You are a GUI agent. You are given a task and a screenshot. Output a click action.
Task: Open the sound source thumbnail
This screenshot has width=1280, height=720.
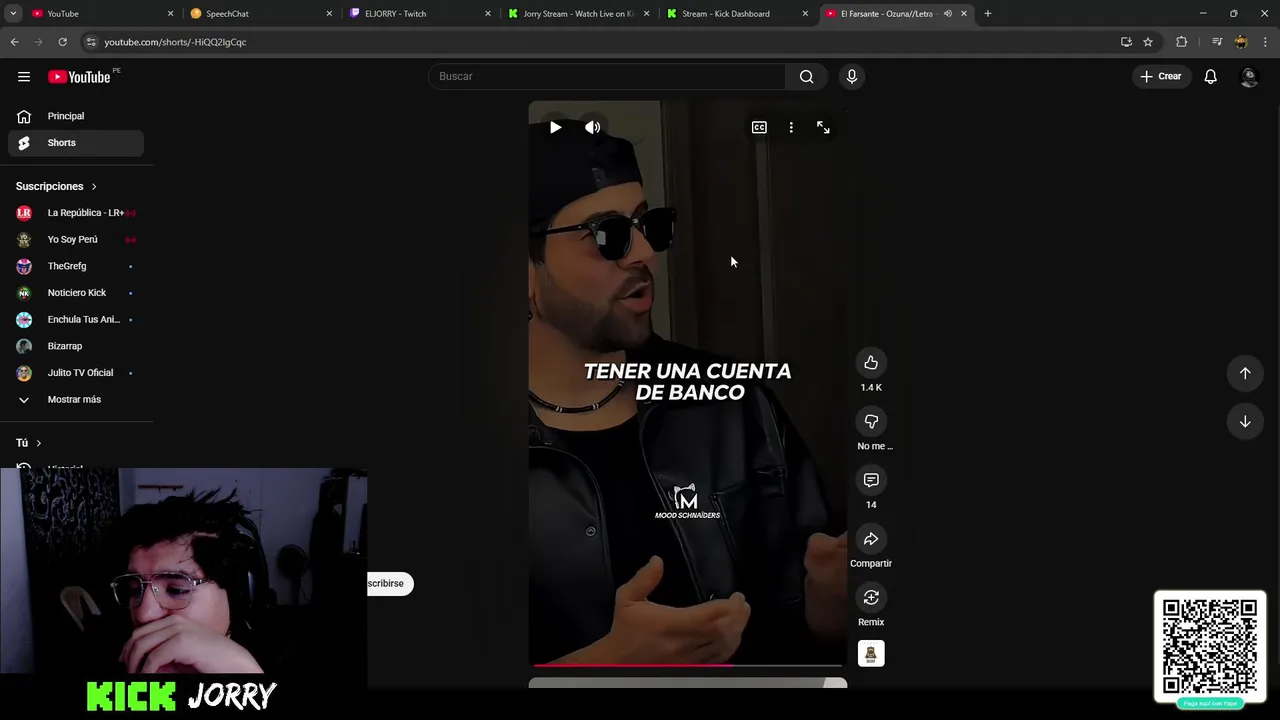871,654
